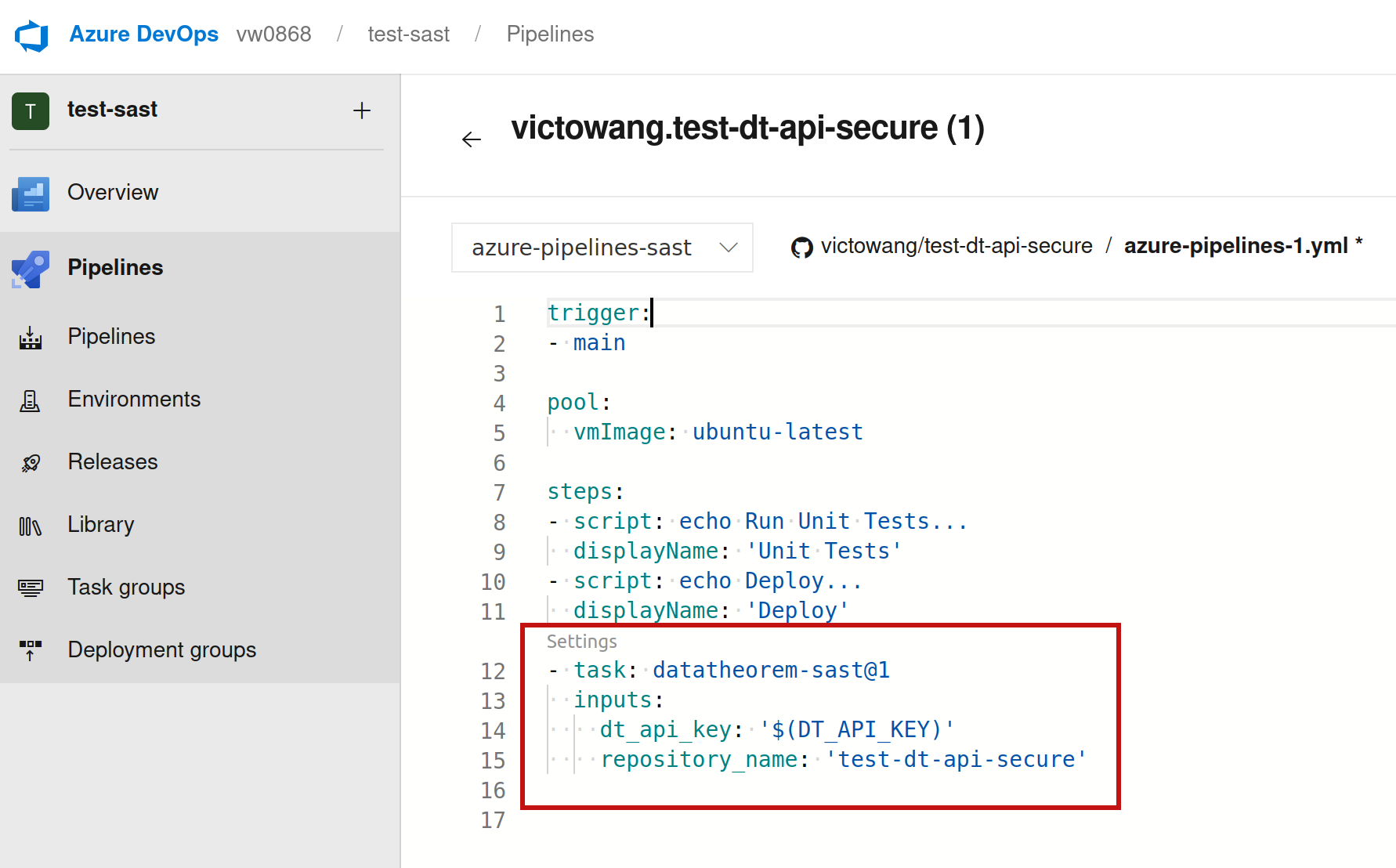Viewport: 1396px width, 868px height.
Task: Select the Pipelines breadcrumb at top
Action: pos(550,34)
